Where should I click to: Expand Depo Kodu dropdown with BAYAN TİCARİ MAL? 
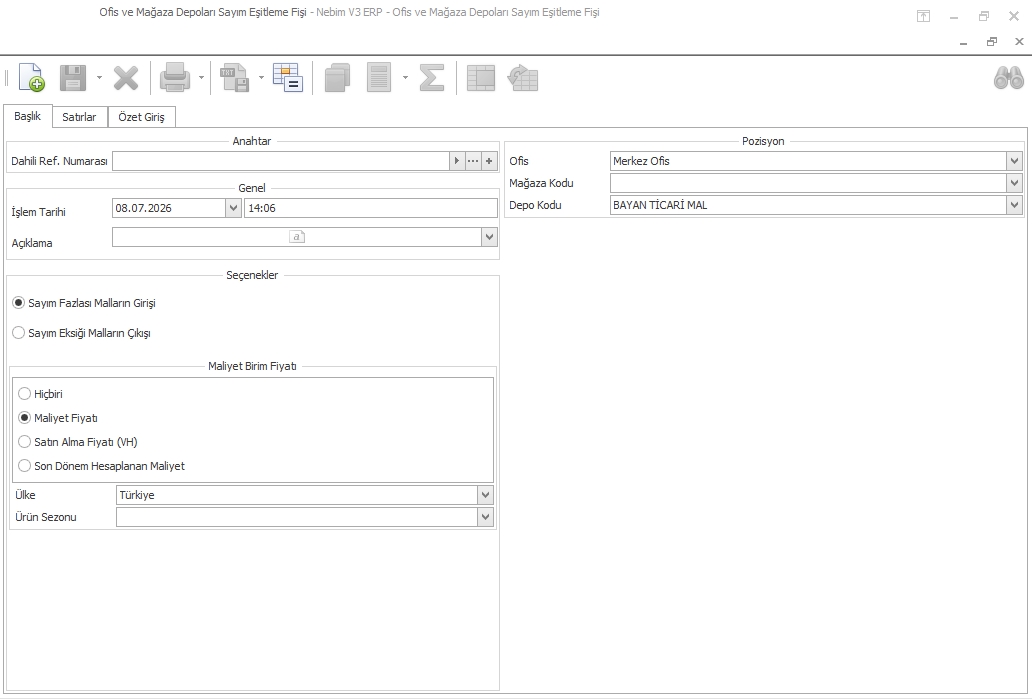click(1014, 205)
